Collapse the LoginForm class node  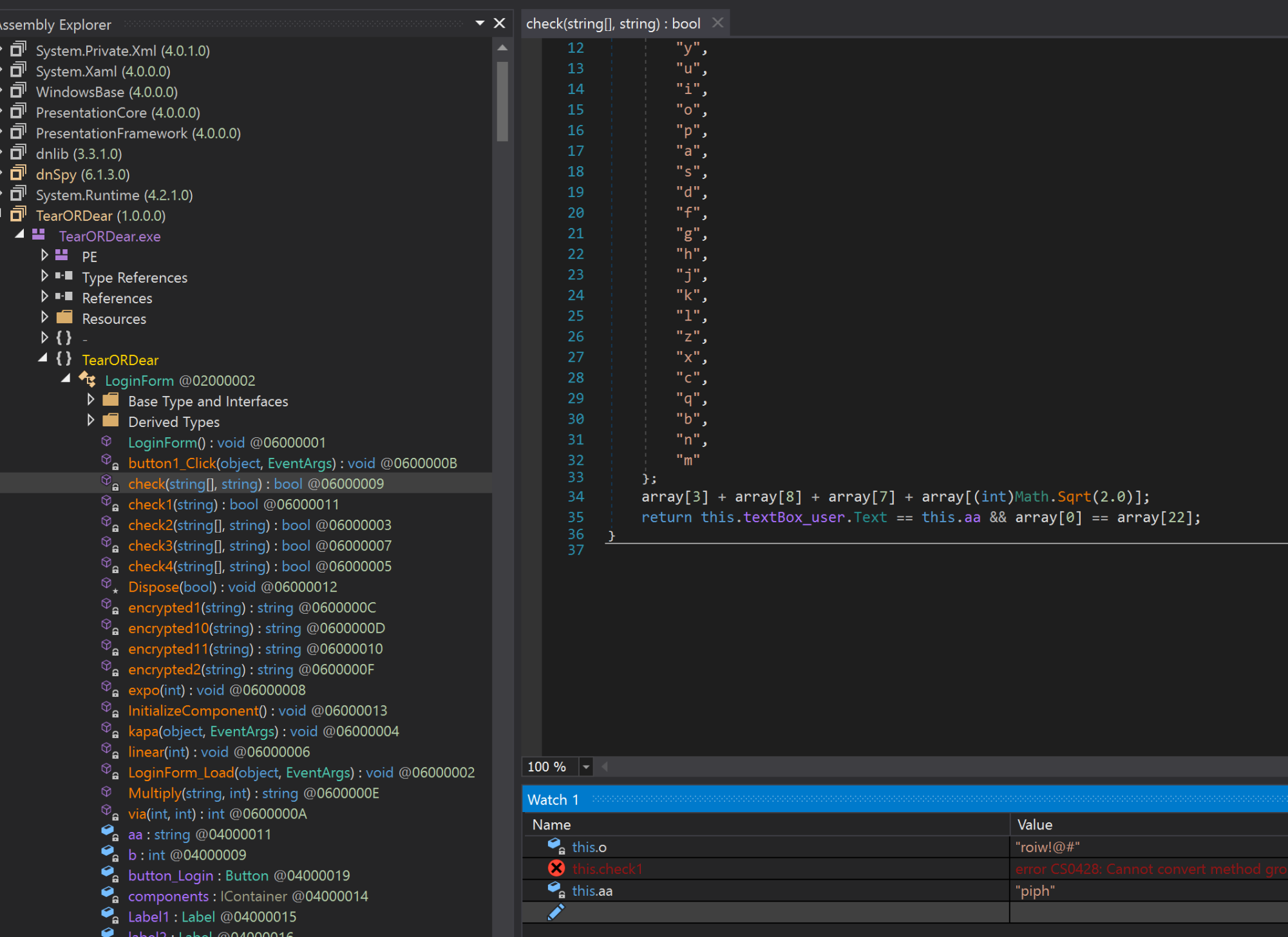(x=66, y=379)
